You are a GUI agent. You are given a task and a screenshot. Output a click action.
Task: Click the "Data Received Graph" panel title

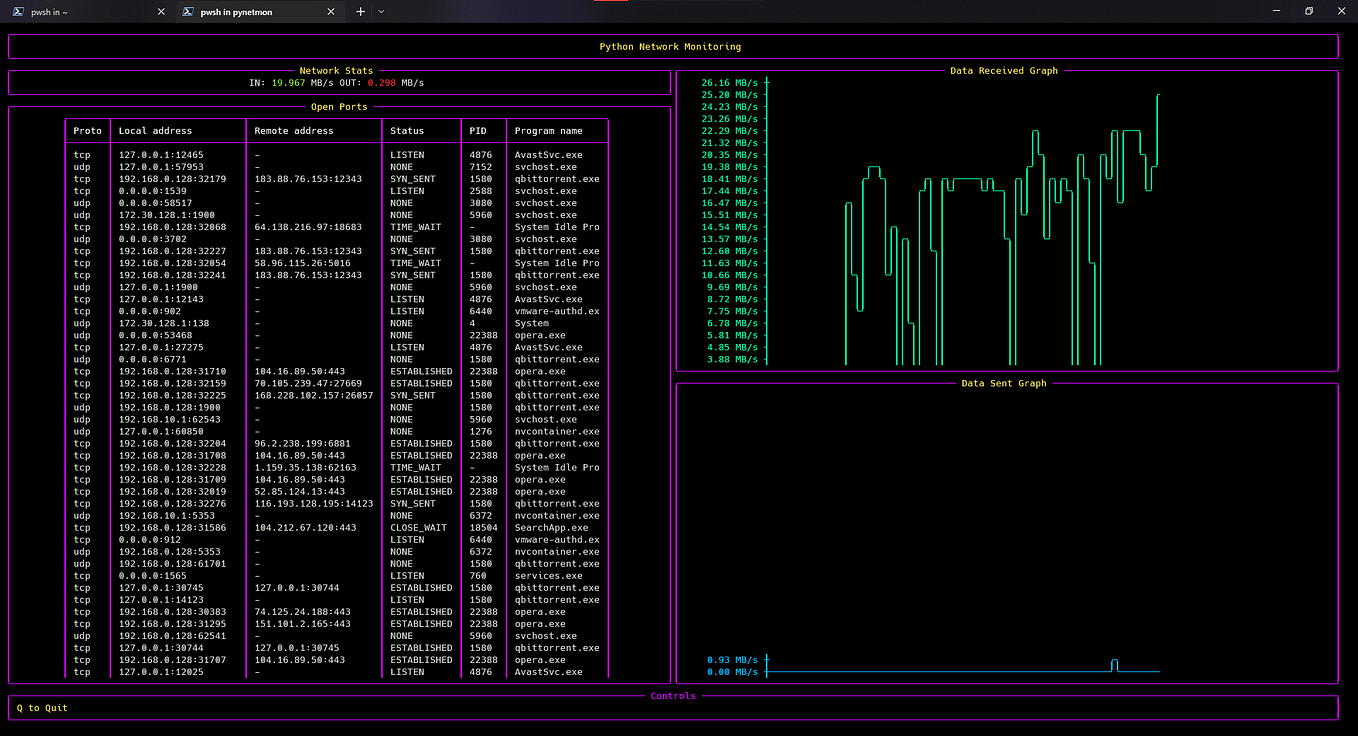1003,71
